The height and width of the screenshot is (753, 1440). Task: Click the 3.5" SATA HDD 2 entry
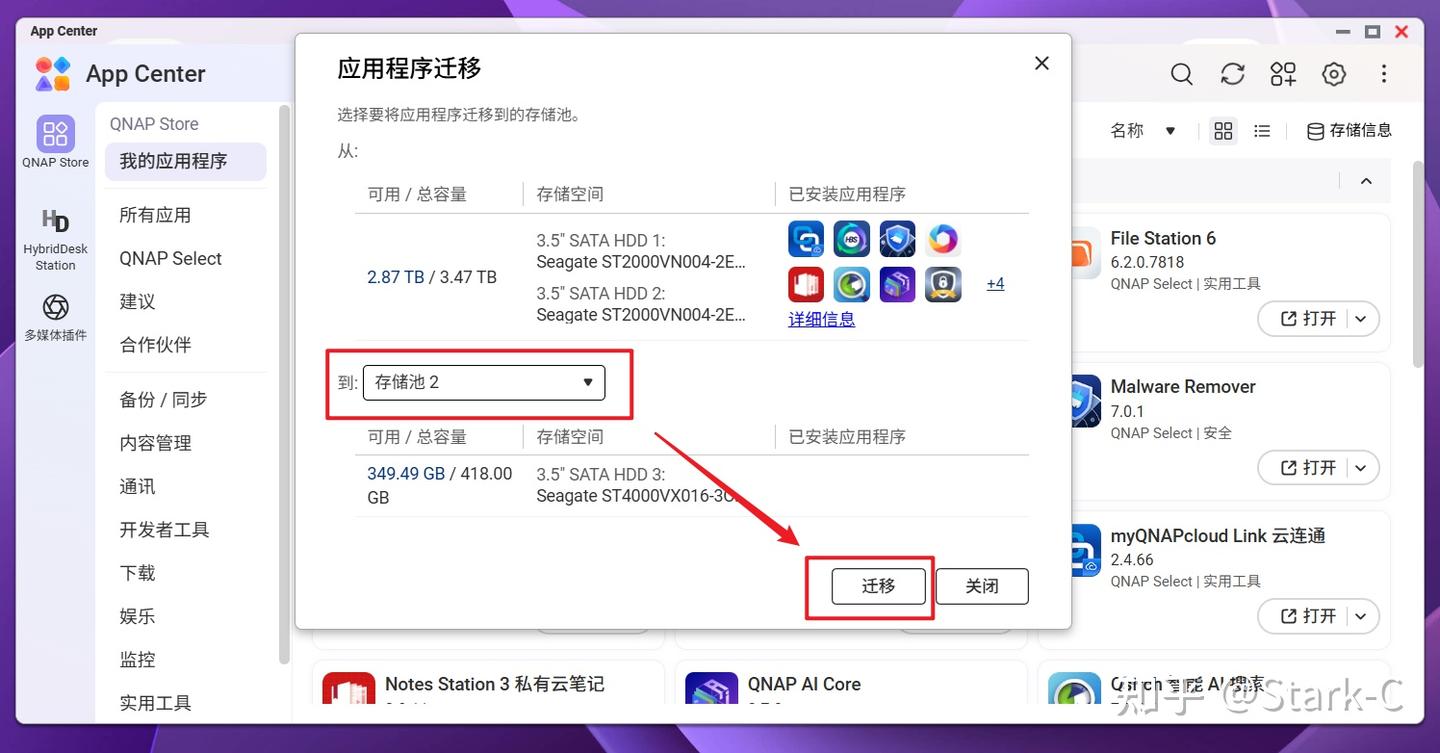point(641,304)
